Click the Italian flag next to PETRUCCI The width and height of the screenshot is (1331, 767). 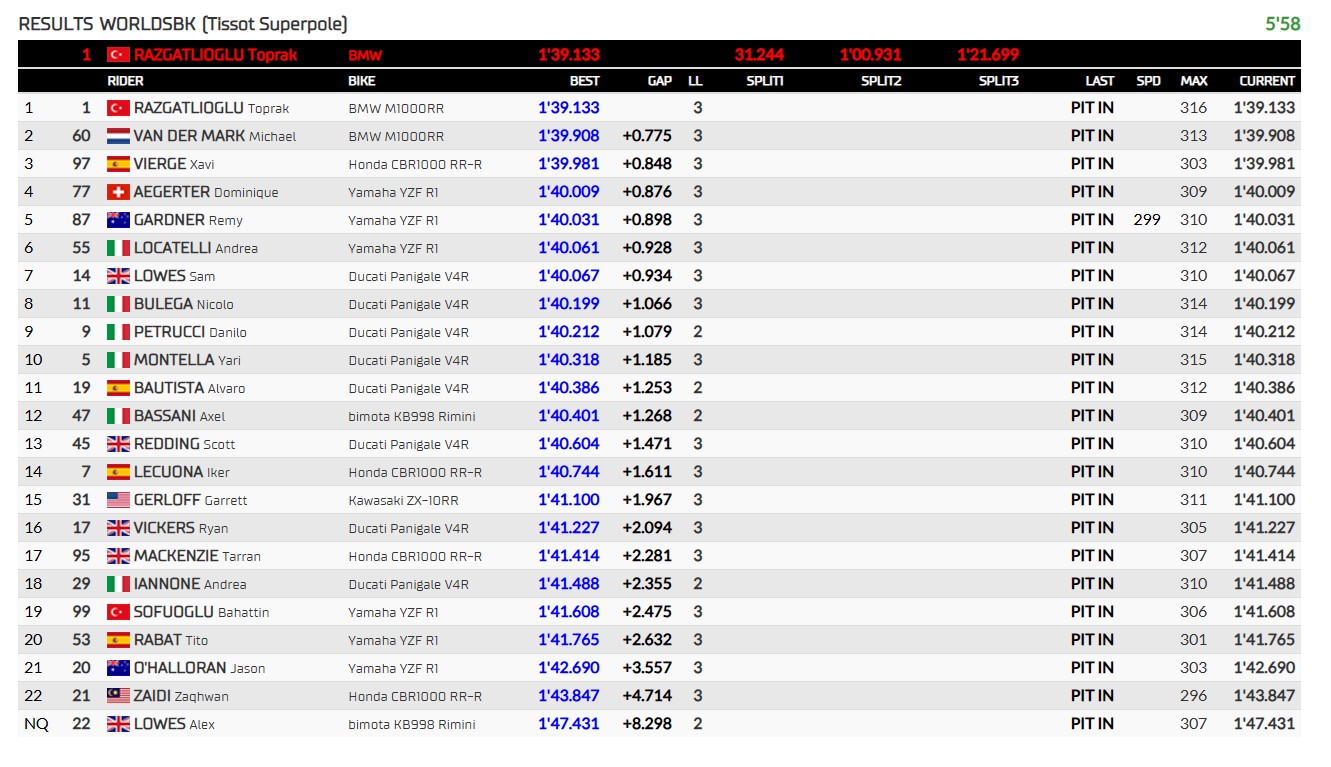click(x=118, y=332)
